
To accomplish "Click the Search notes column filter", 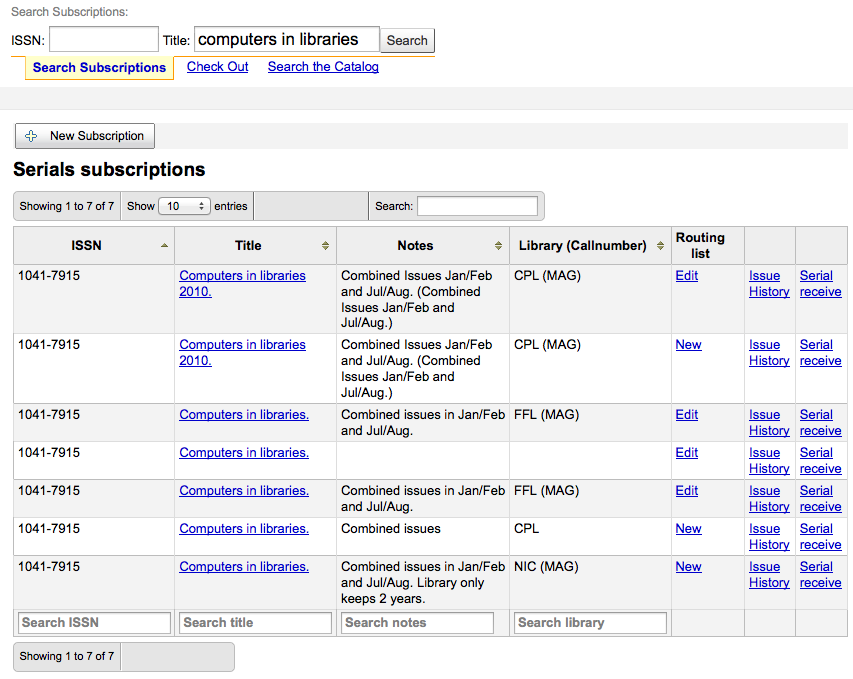I will tap(417, 623).
